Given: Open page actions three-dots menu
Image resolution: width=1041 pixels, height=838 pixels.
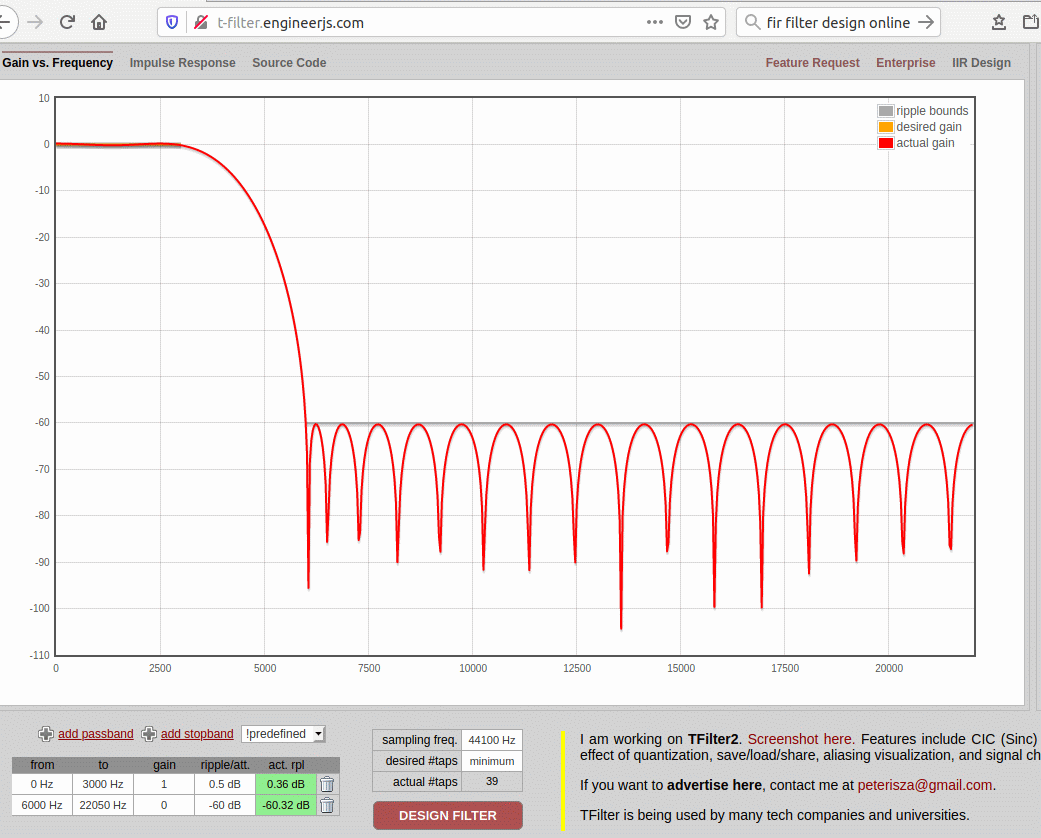Looking at the screenshot, I should pos(655,22).
